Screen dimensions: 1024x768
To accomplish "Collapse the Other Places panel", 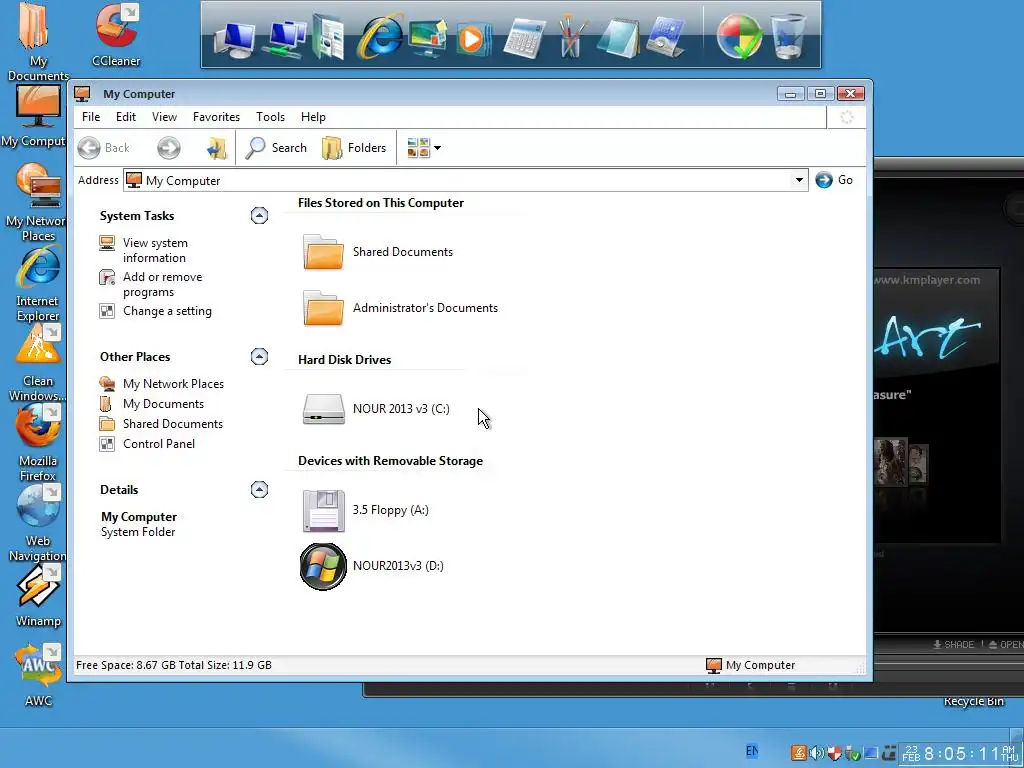I will [259, 357].
